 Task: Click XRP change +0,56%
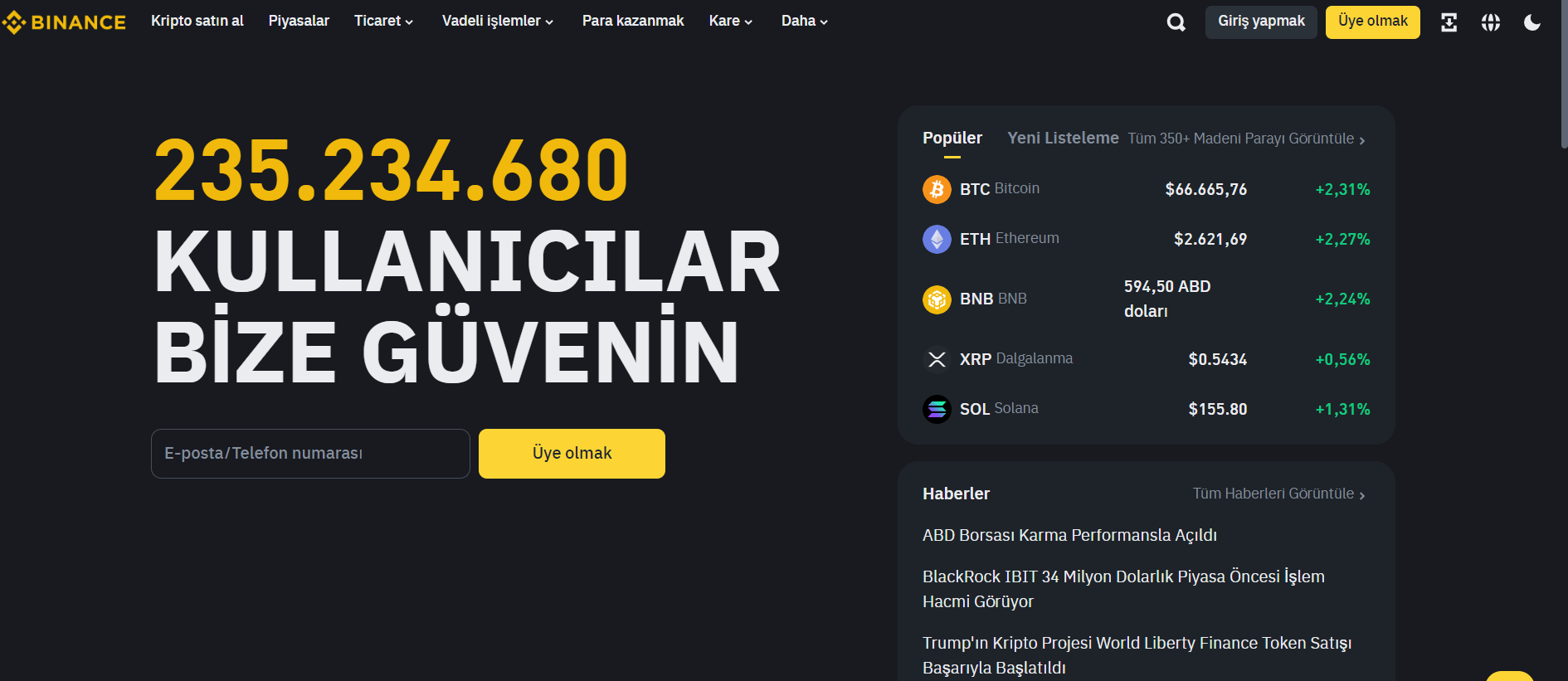pyautogui.click(x=1342, y=360)
